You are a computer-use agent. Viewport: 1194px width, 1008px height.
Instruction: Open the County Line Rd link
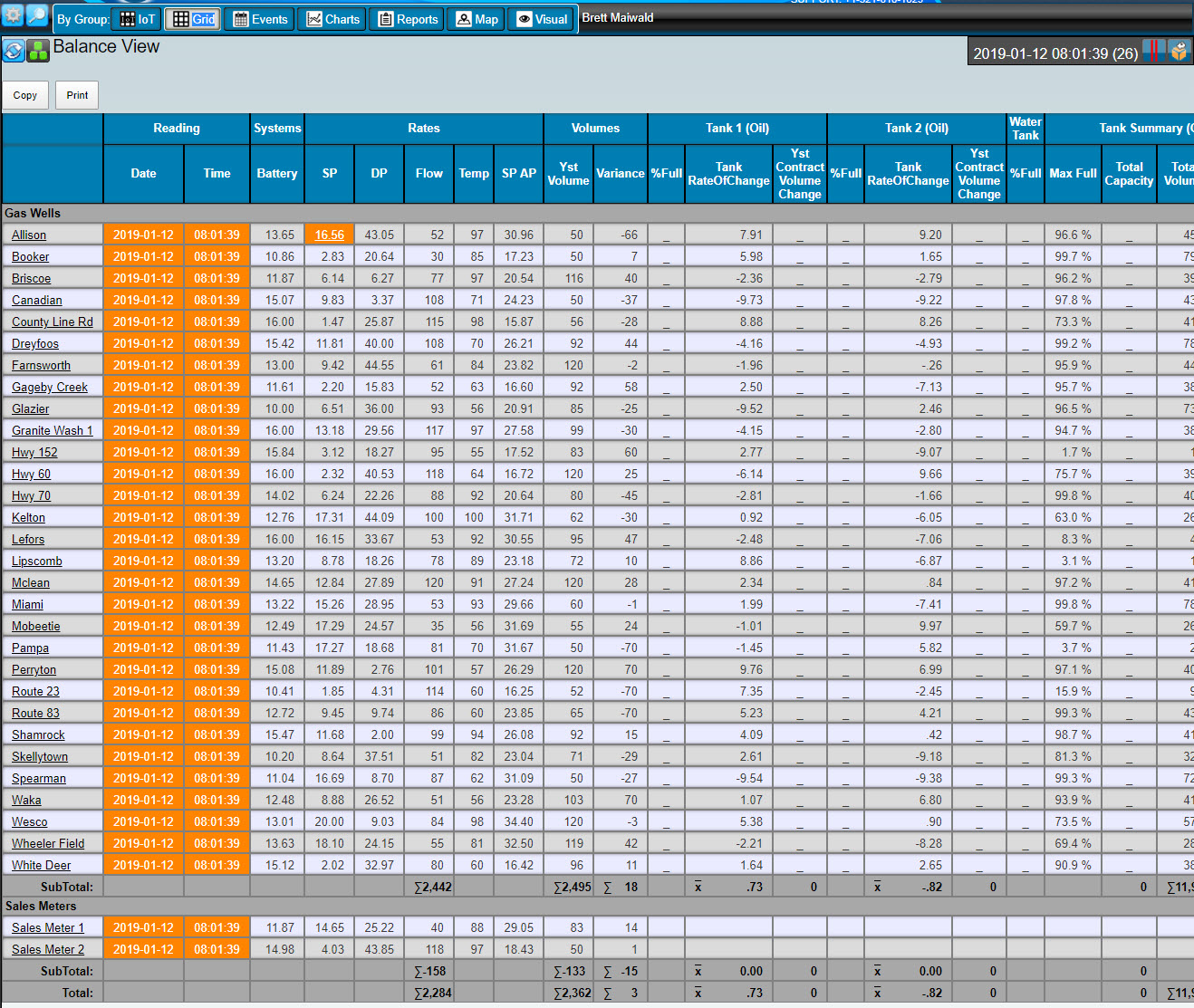tap(53, 322)
